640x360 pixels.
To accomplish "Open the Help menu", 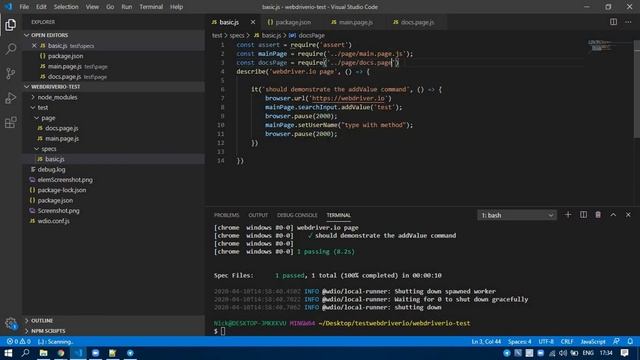I will point(176,7).
